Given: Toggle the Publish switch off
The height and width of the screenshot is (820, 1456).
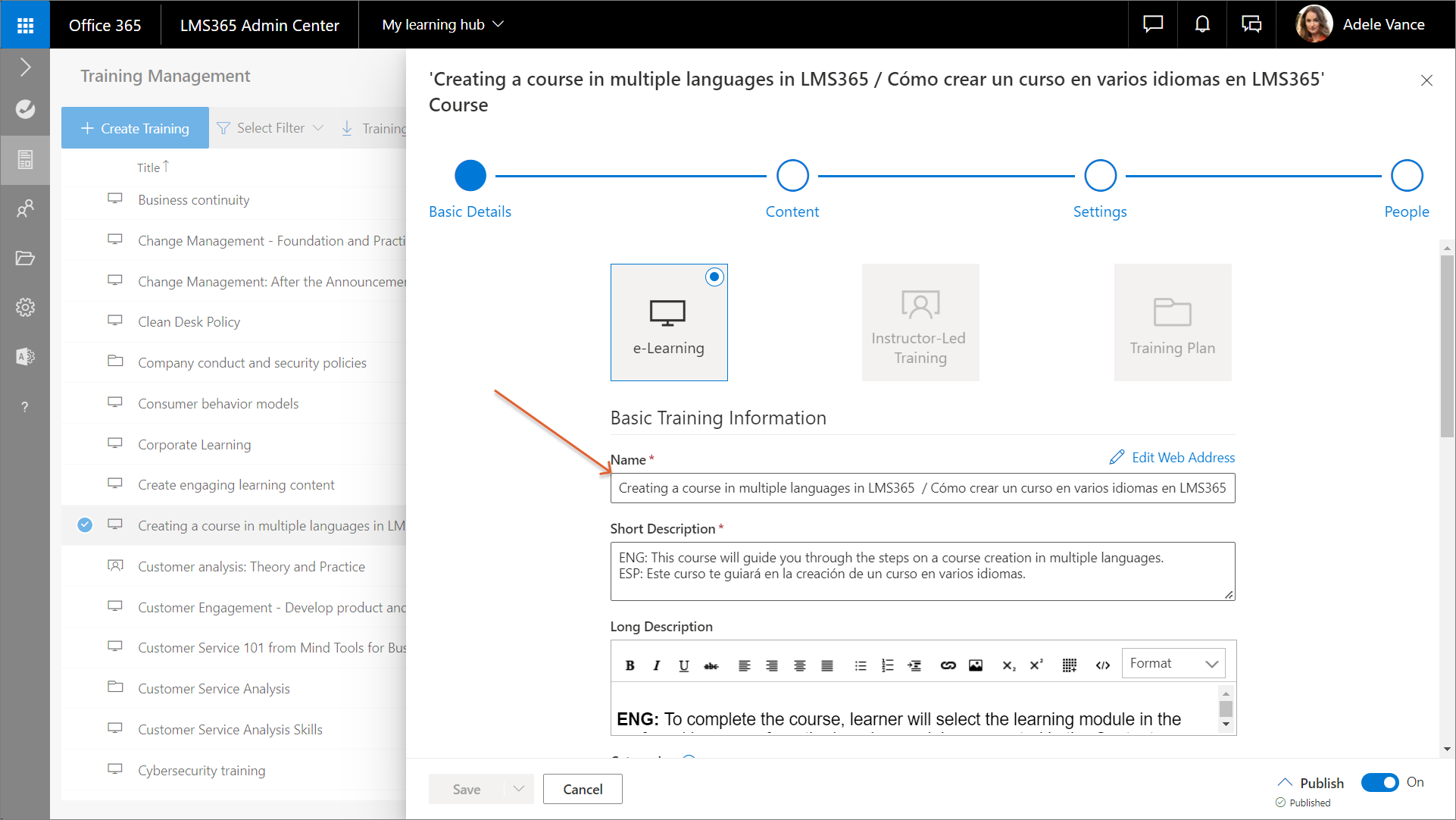Looking at the screenshot, I should 1379,782.
